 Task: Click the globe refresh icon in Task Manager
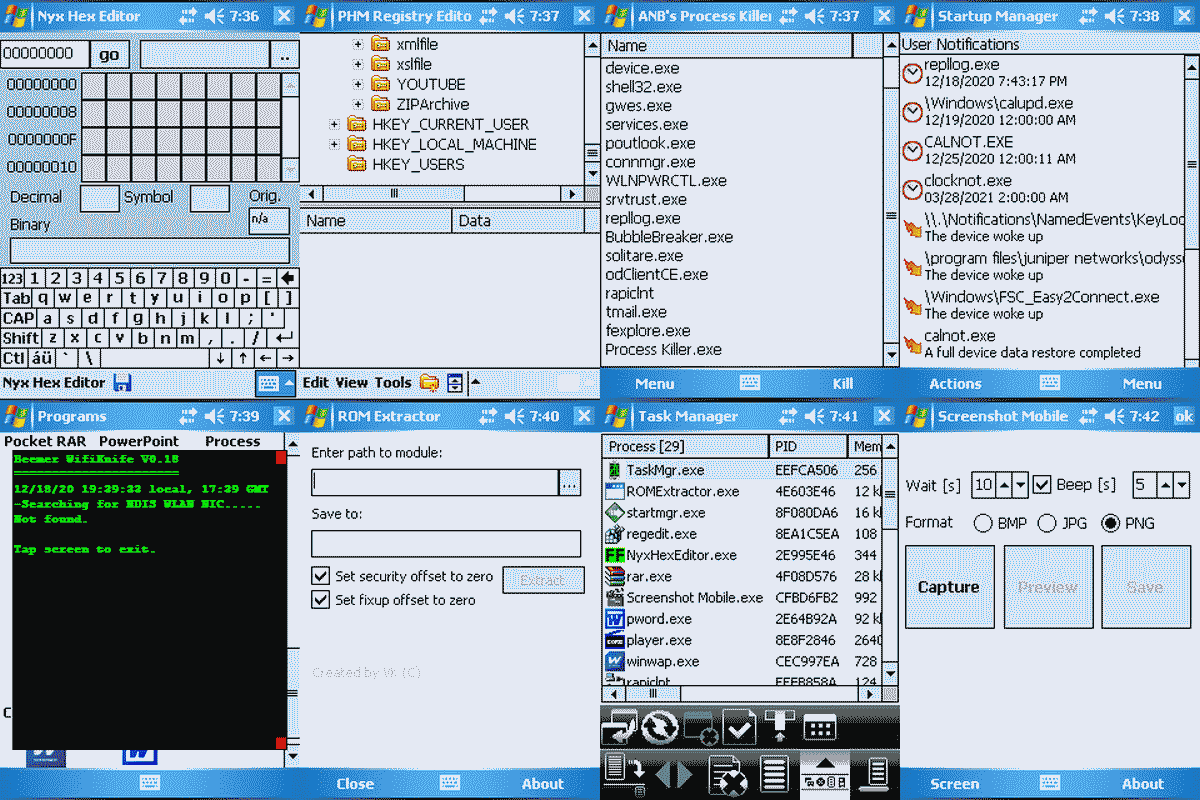click(x=660, y=727)
